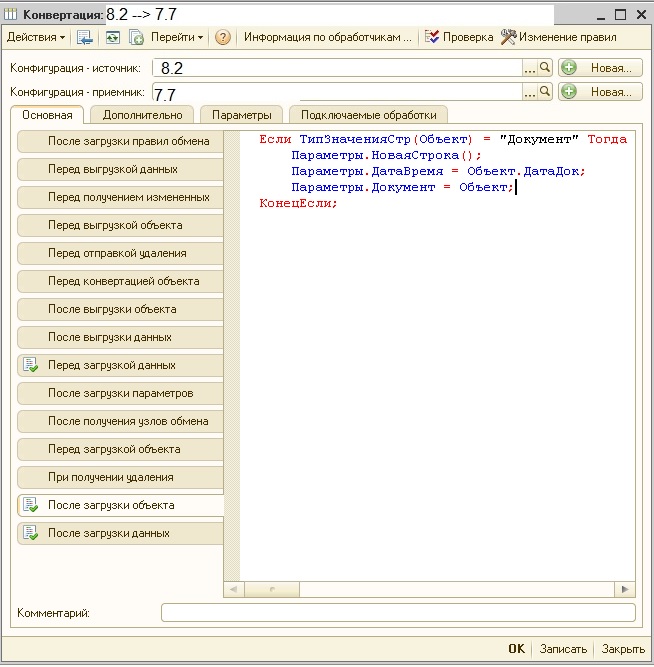Minimize the Конвертация window
This screenshot has height=667, width=654.
pos(600,16)
